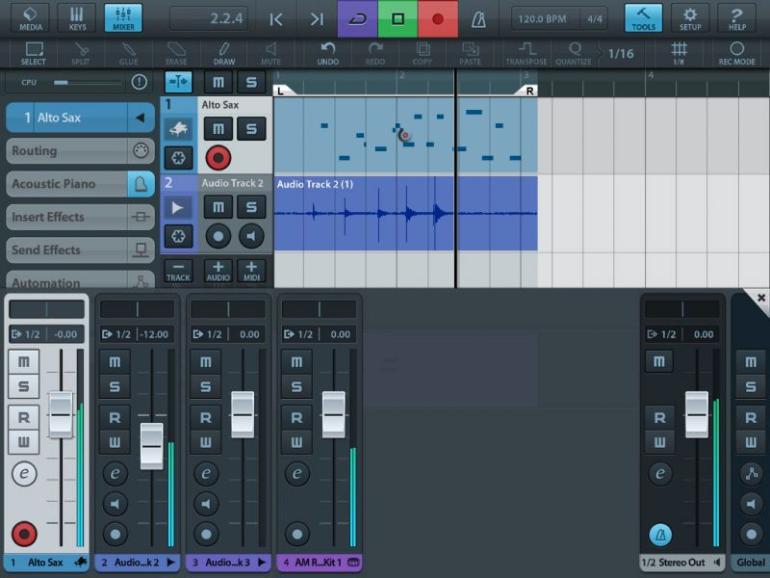The width and height of the screenshot is (770, 578).
Task: Choose the Split tool
Action: point(81,53)
